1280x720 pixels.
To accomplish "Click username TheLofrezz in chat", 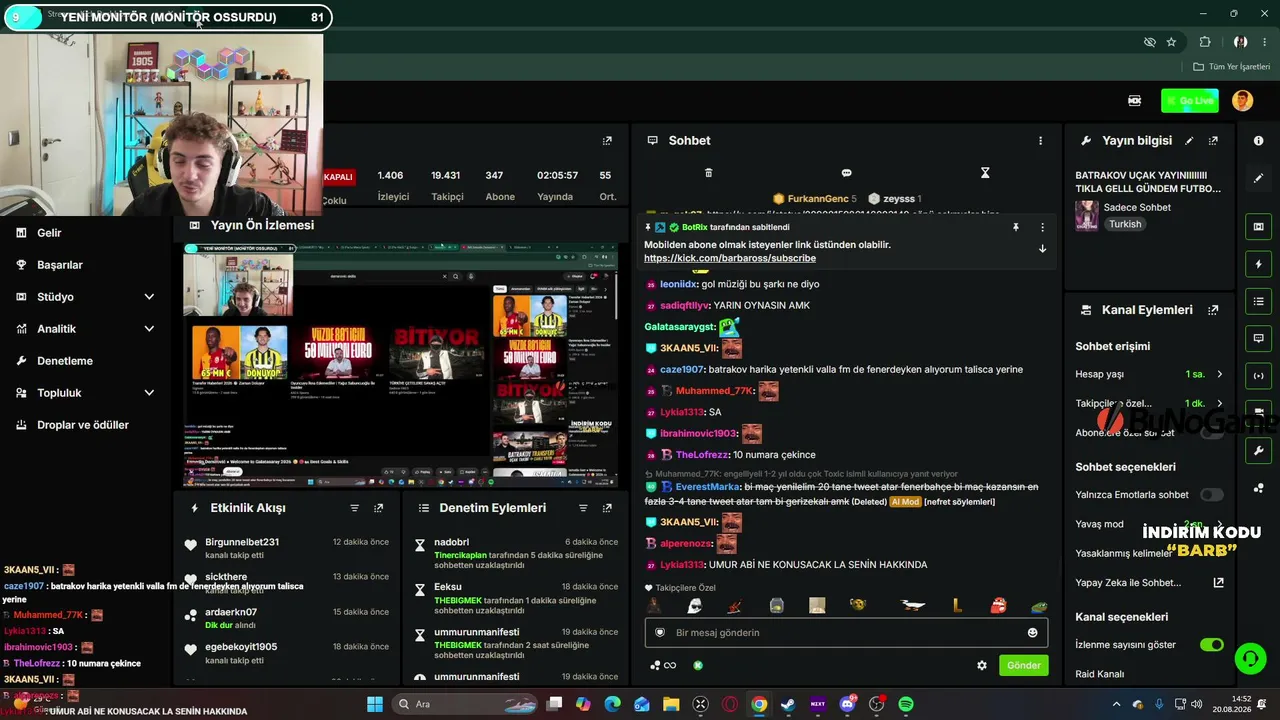I will (702, 455).
